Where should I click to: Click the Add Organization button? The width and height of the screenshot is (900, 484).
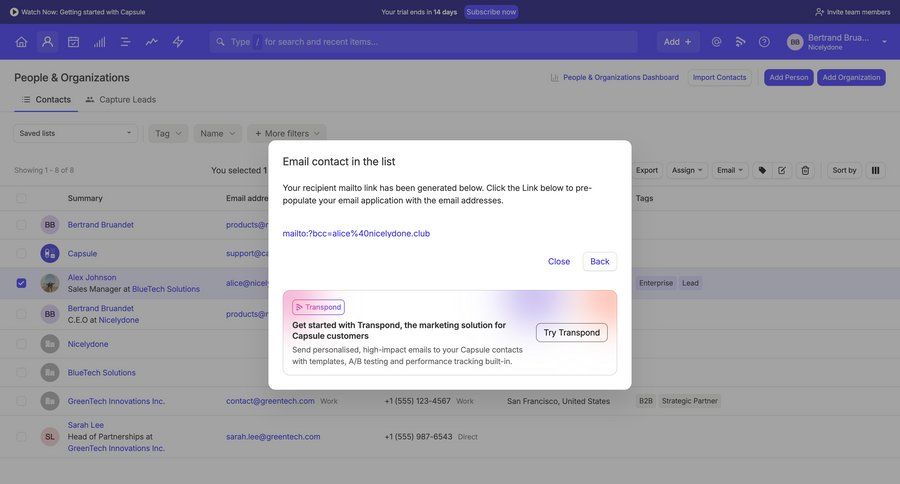(x=851, y=78)
